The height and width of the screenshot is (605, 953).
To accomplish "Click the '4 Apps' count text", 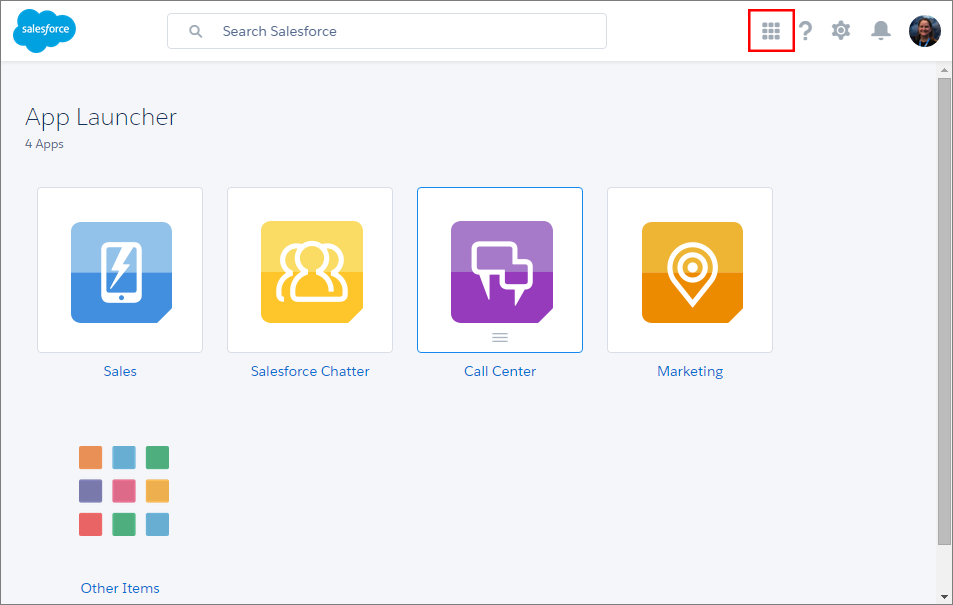I will click(x=44, y=144).
